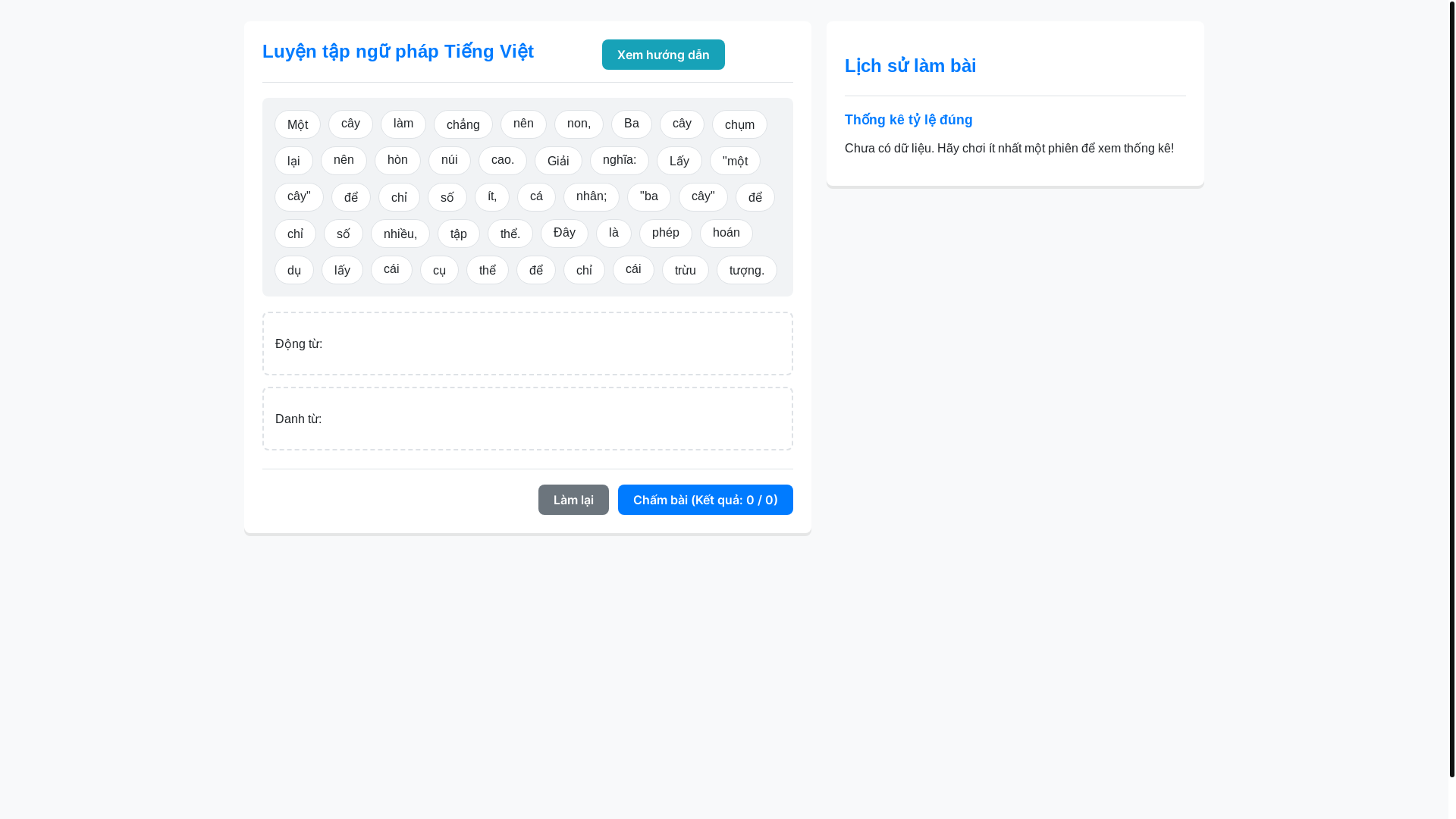This screenshot has height=819, width=1456.
Task: Select the word chip 'là'
Action: coord(613,234)
